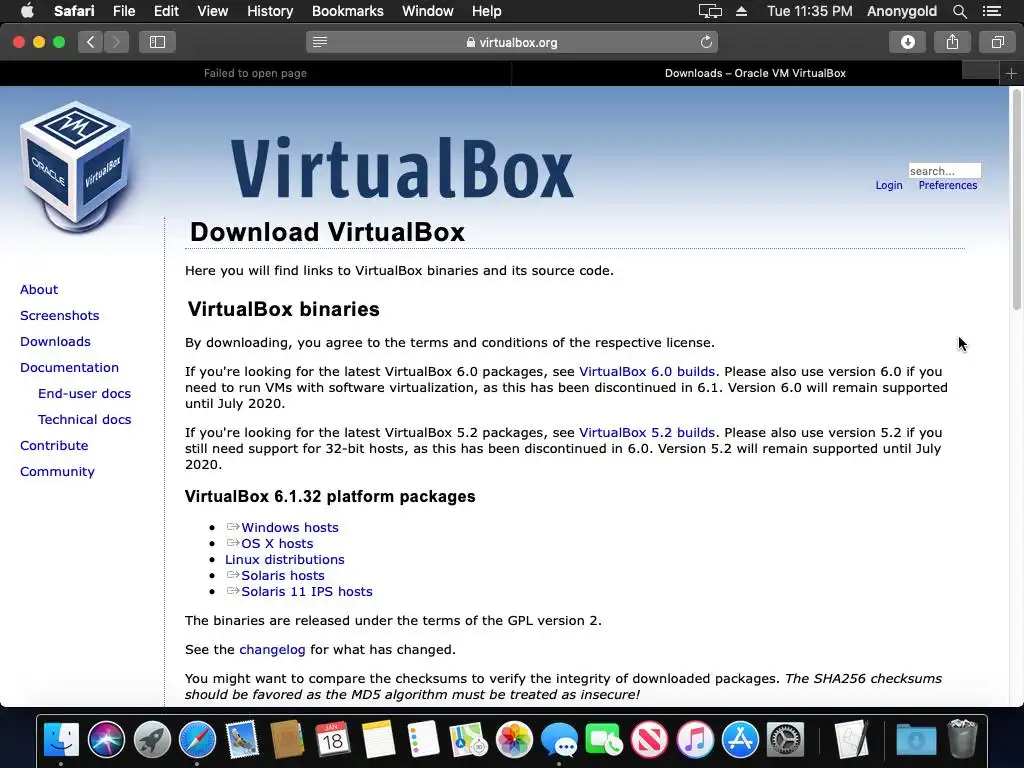Open App Store from the Dock
Screen dimensions: 1024x768
(x=740, y=740)
